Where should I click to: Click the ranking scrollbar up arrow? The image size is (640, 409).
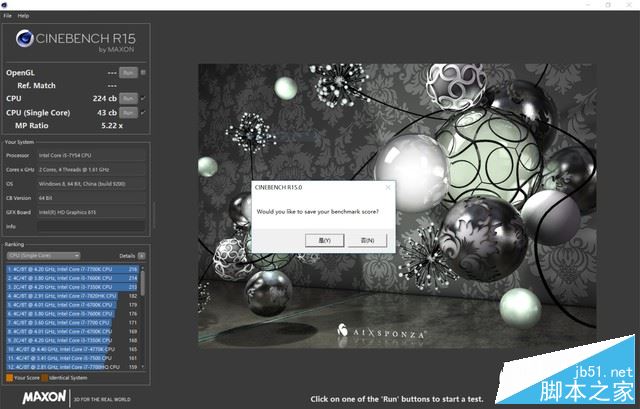tap(142, 268)
